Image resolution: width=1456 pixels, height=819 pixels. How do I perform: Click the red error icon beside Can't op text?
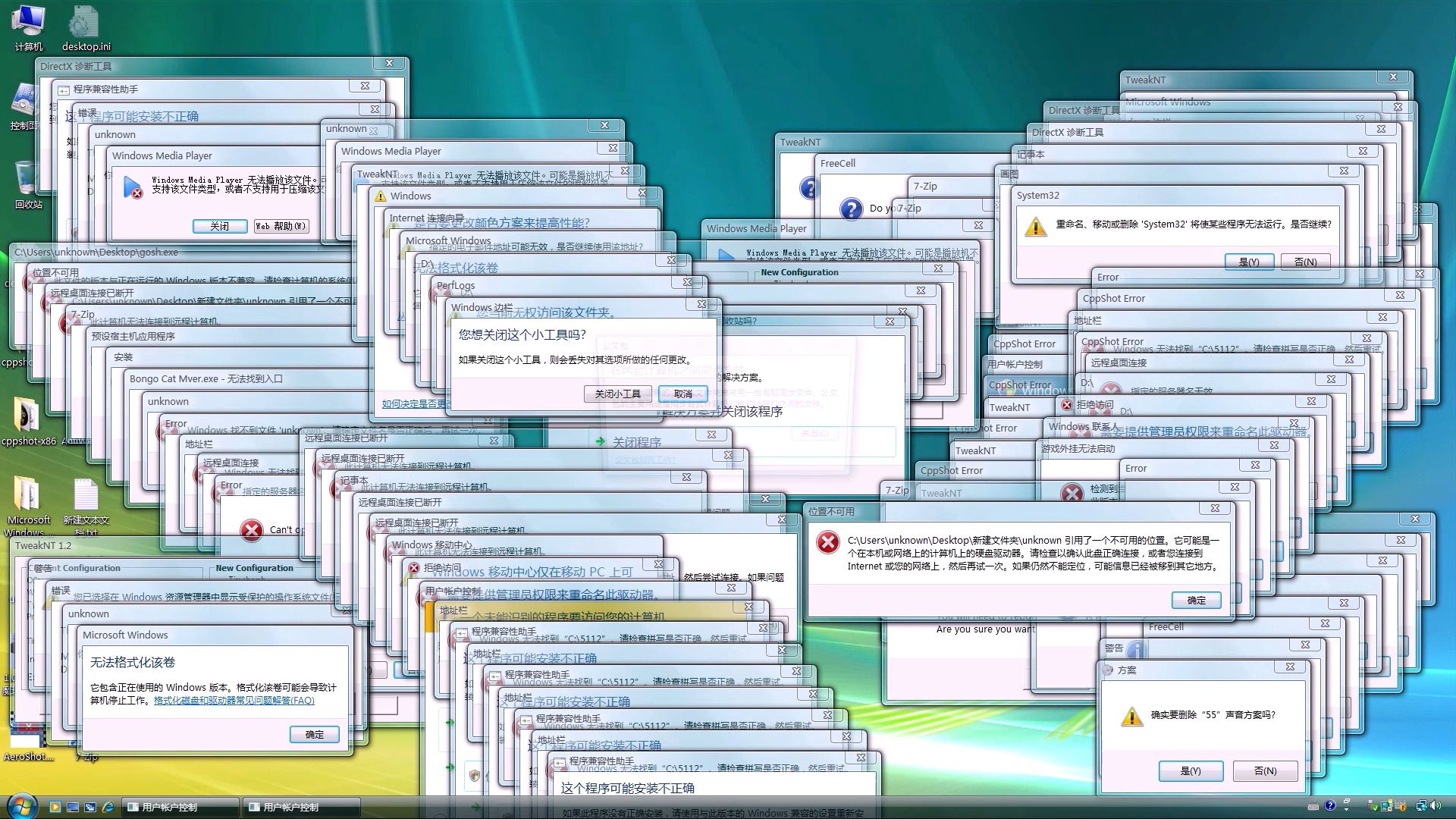(x=252, y=530)
